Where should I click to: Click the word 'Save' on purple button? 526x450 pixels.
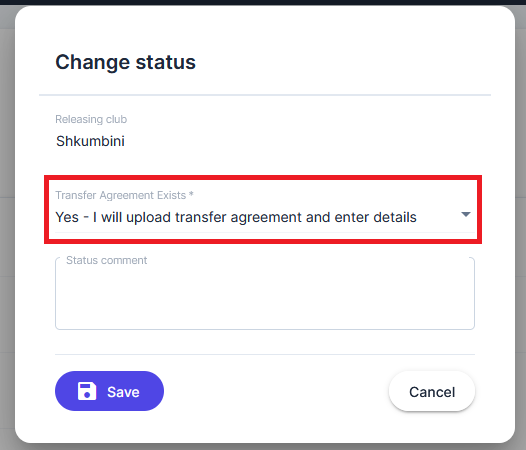pos(123,392)
